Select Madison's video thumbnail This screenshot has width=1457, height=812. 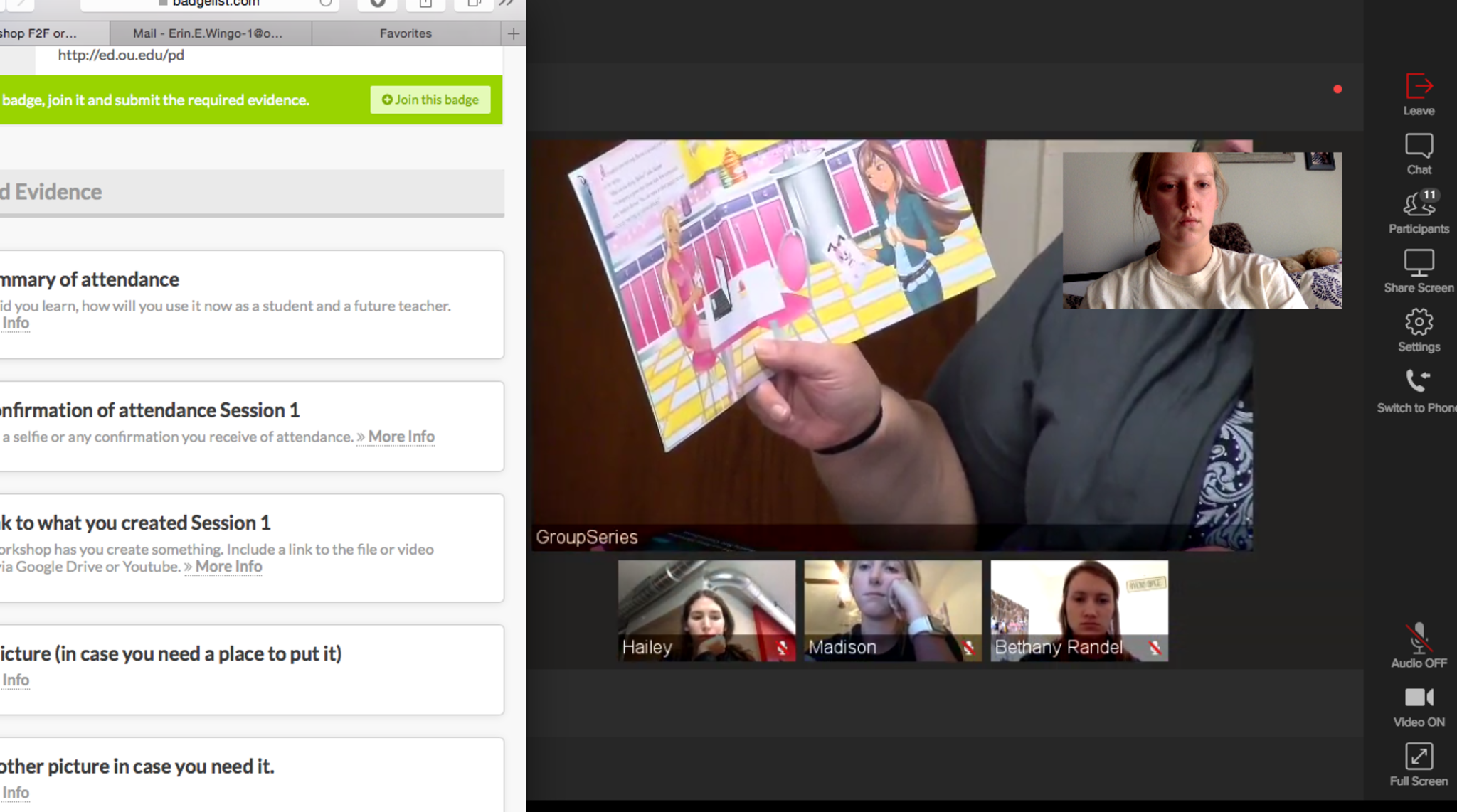coord(893,610)
